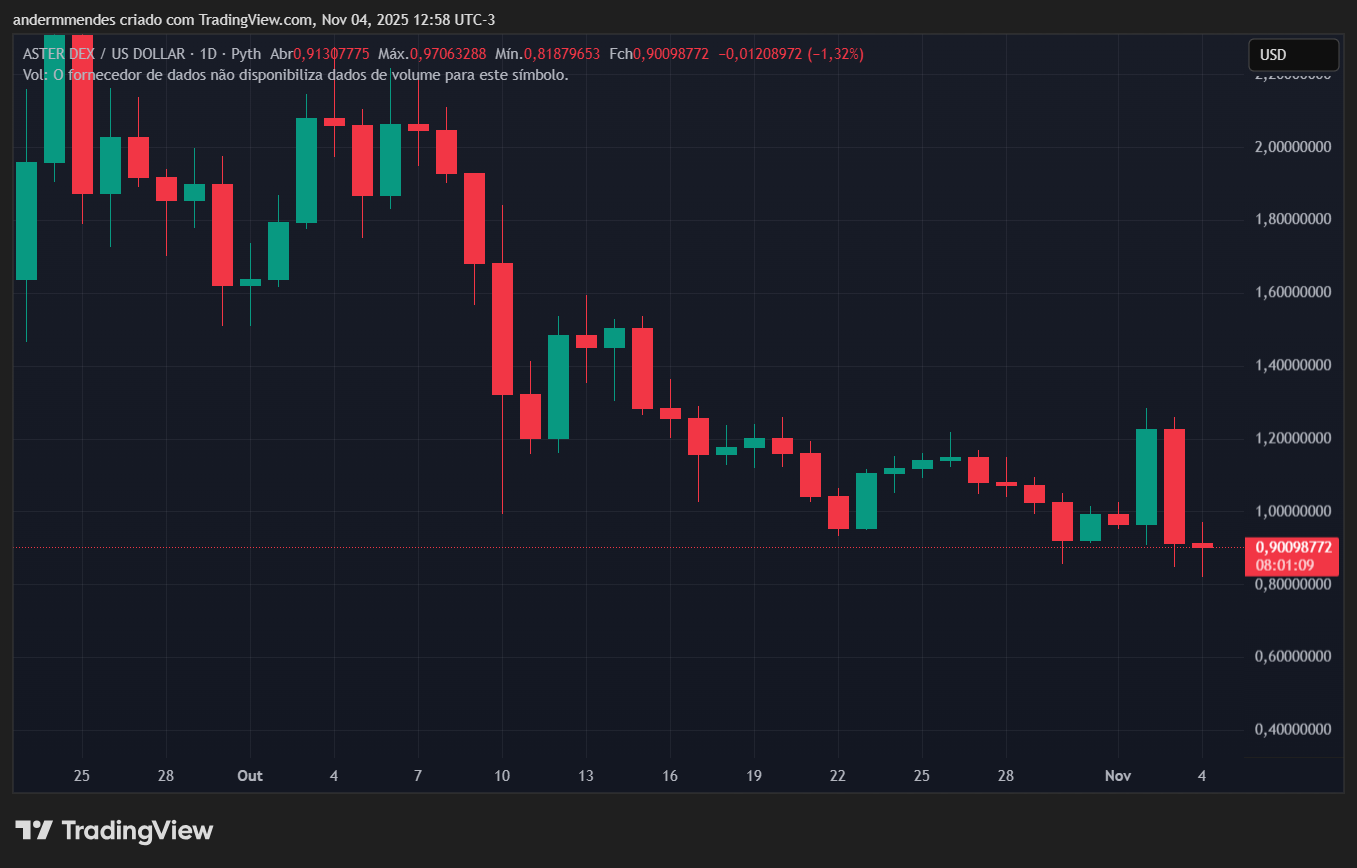Select the Nov label on time axis
The width and height of the screenshot is (1357, 868).
point(1117,775)
